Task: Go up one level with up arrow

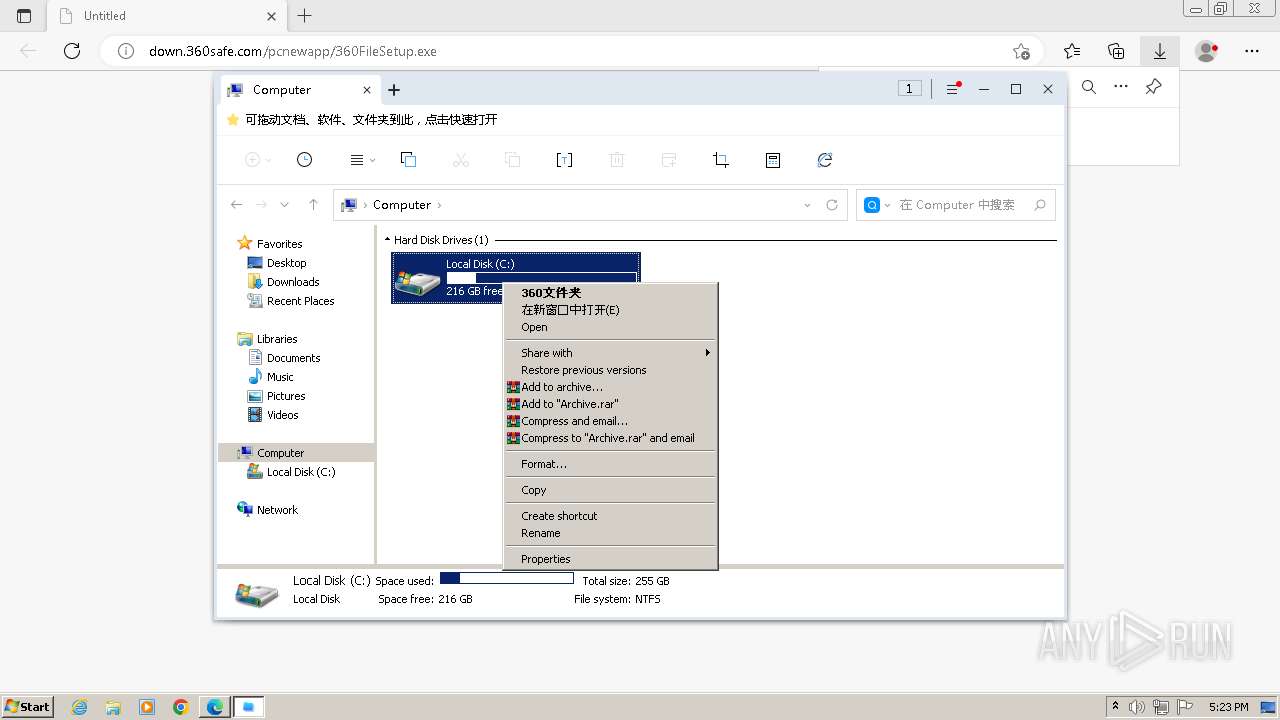Action: click(x=313, y=205)
